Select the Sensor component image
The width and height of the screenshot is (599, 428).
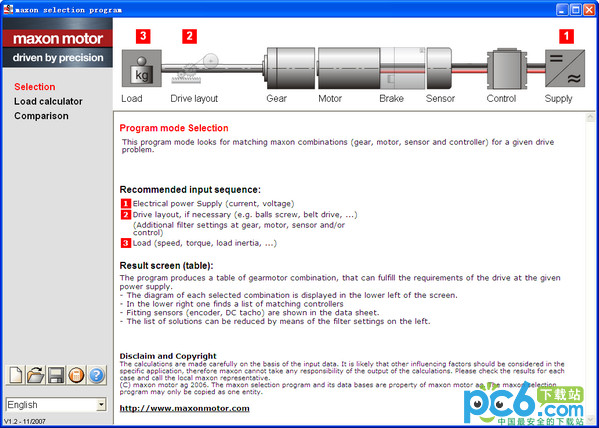coord(439,68)
